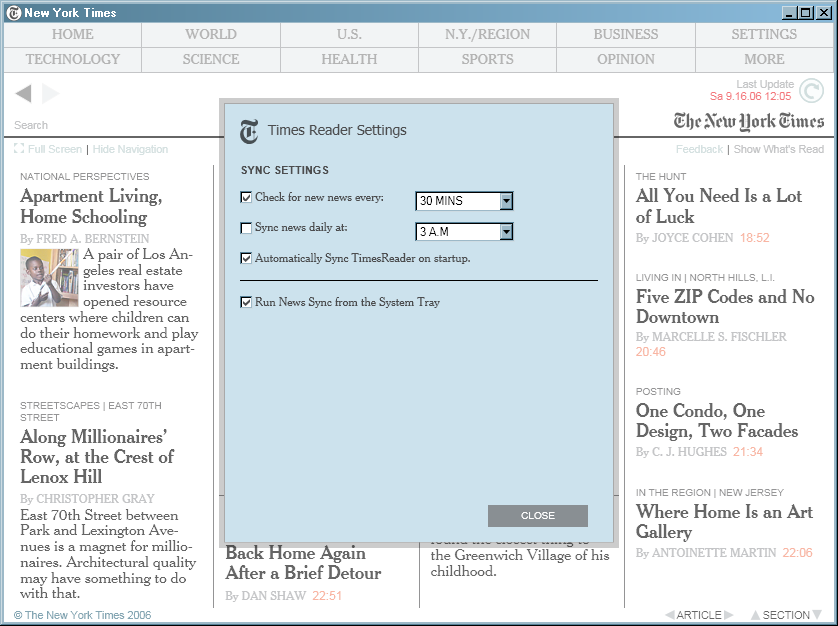Enable Sync news daily at checkbox

(246, 228)
